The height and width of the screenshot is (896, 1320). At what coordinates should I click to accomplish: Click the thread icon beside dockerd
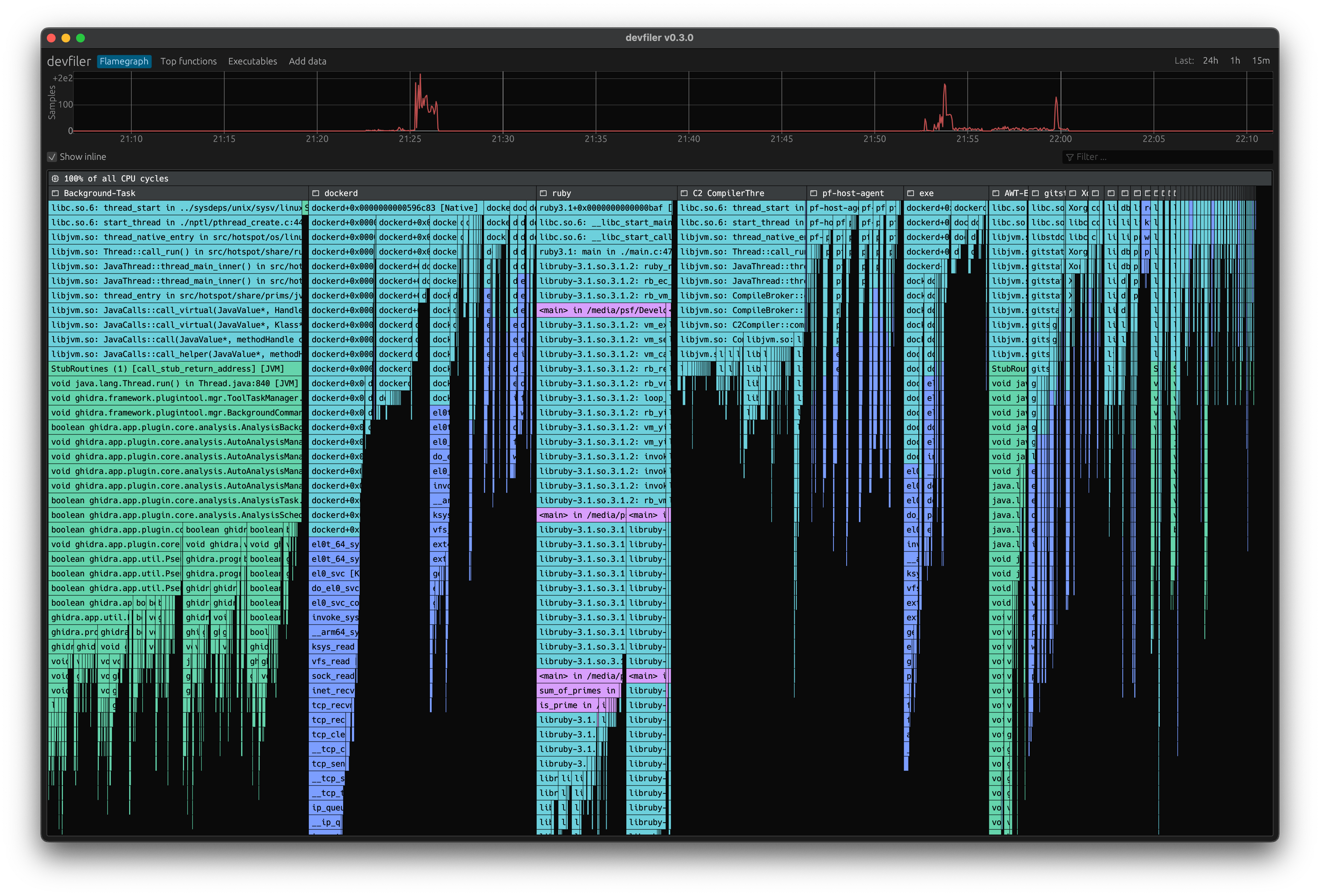click(316, 193)
